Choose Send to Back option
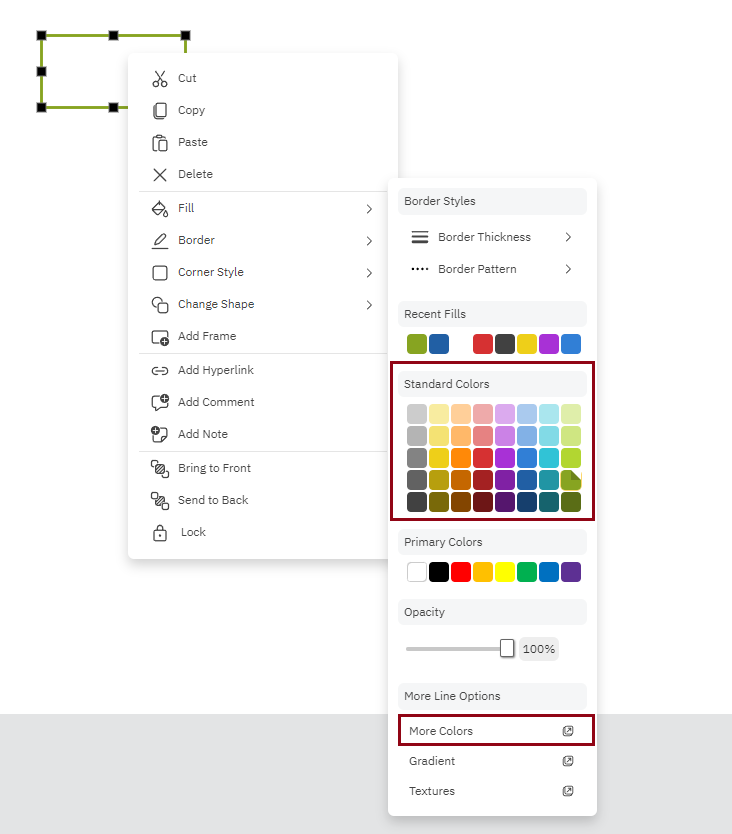The width and height of the screenshot is (732, 834). tap(212, 501)
